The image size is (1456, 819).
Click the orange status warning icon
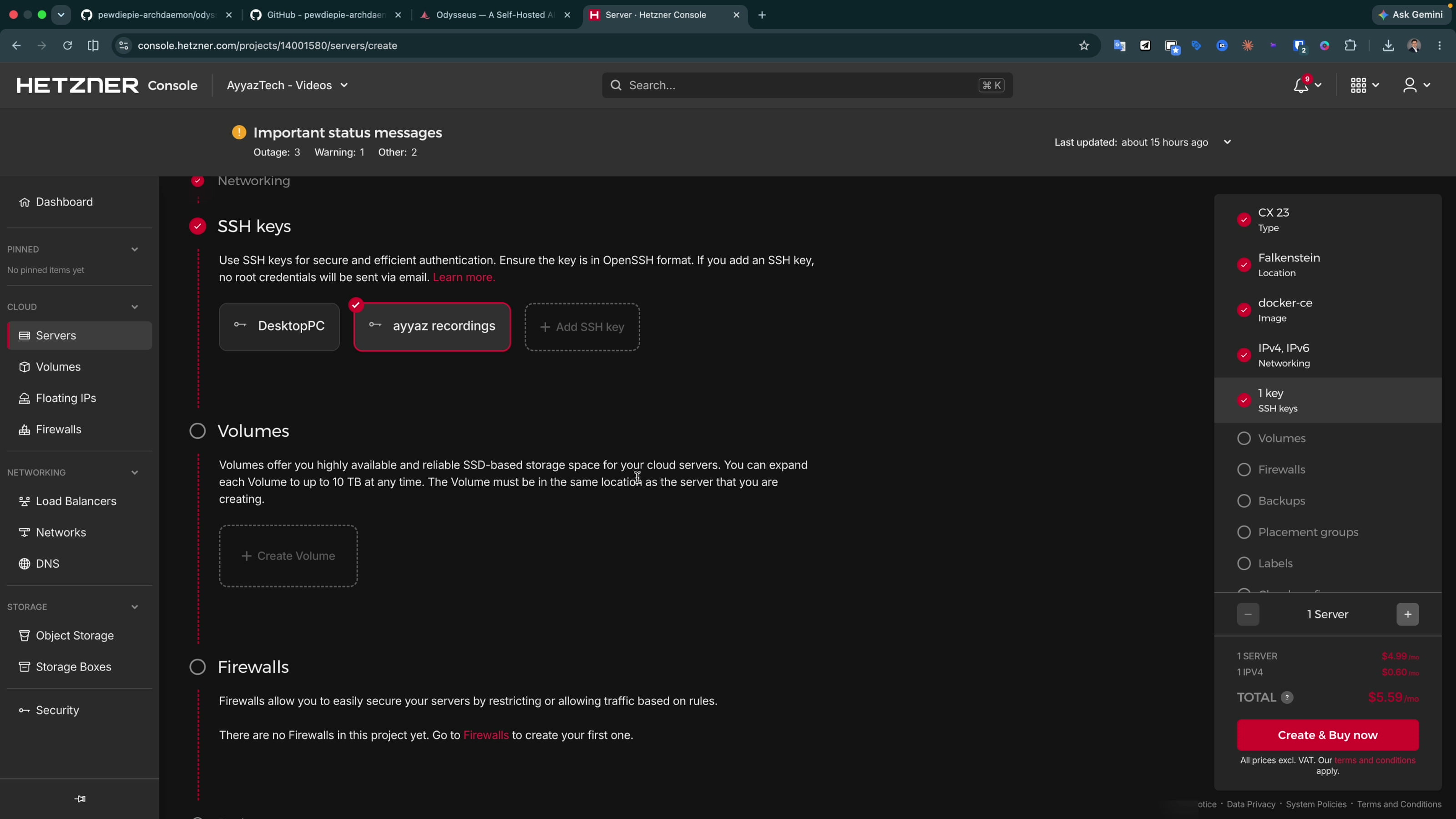(239, 132)
